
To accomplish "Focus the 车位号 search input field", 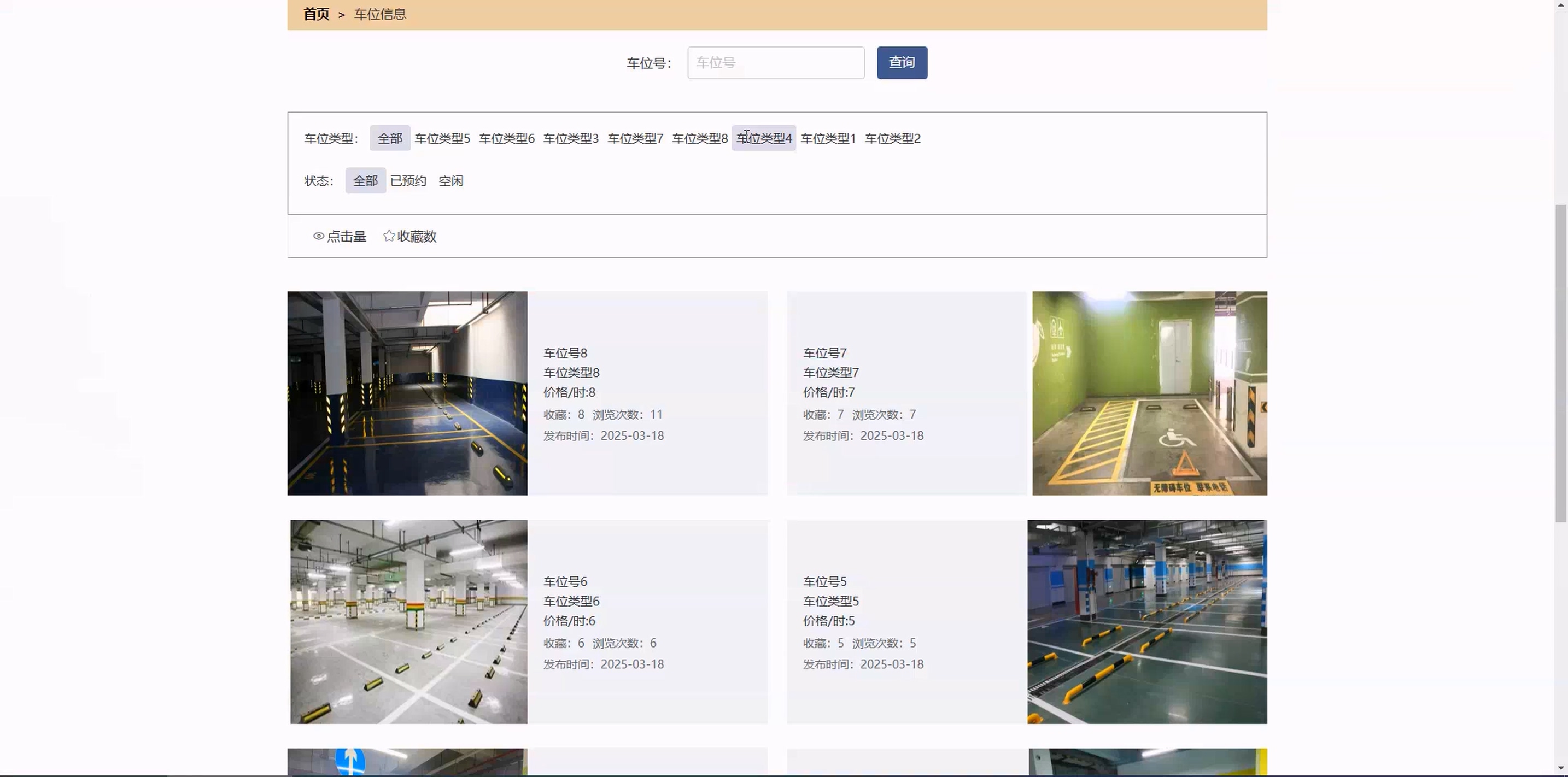I will click(775, 63).
